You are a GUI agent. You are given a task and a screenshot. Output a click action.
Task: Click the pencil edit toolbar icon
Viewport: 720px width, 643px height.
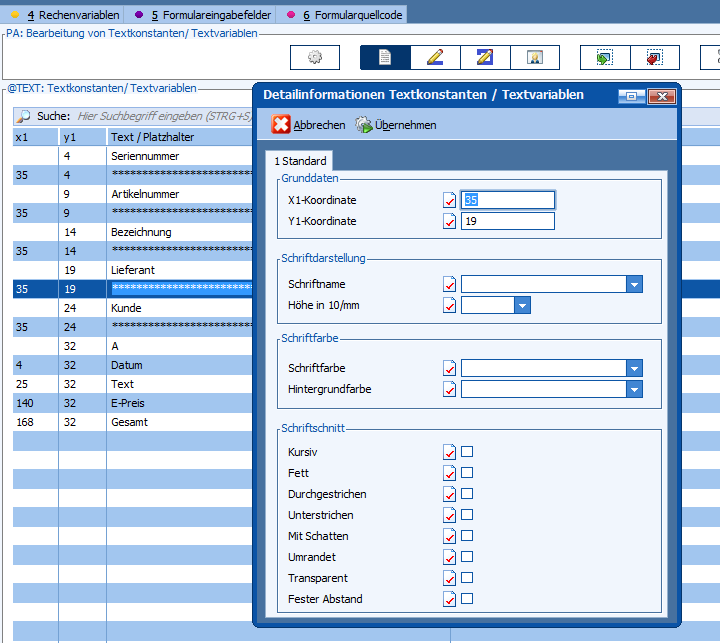[x=435, y=58]
